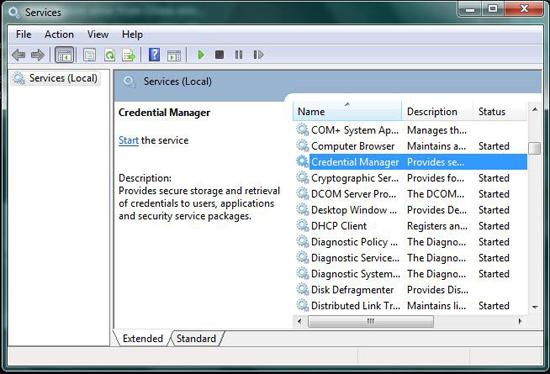Click the green Start Service icon
Screen dimensions: 550x374
tap(201, 55)
